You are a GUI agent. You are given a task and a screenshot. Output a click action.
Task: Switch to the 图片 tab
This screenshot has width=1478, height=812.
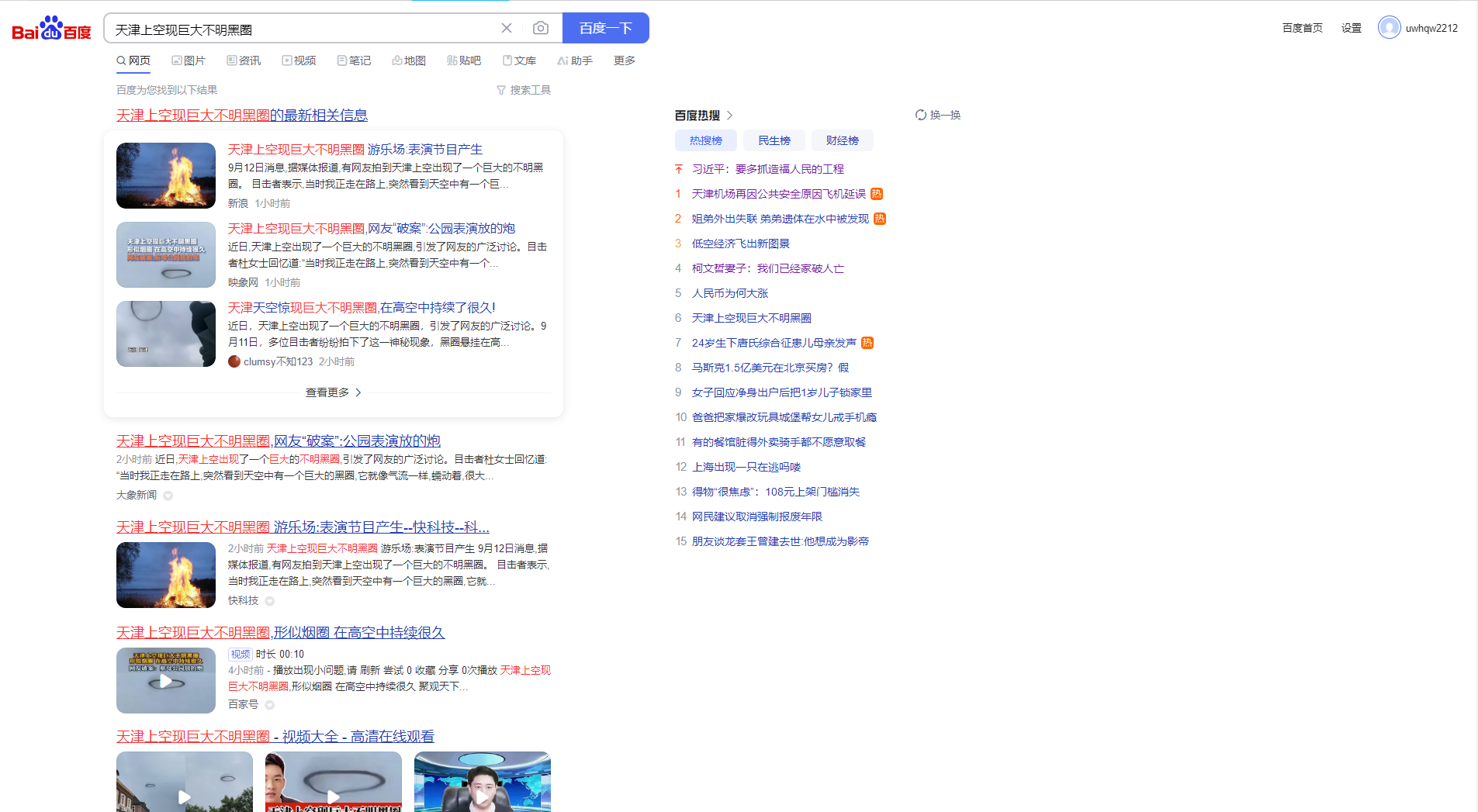189,60
